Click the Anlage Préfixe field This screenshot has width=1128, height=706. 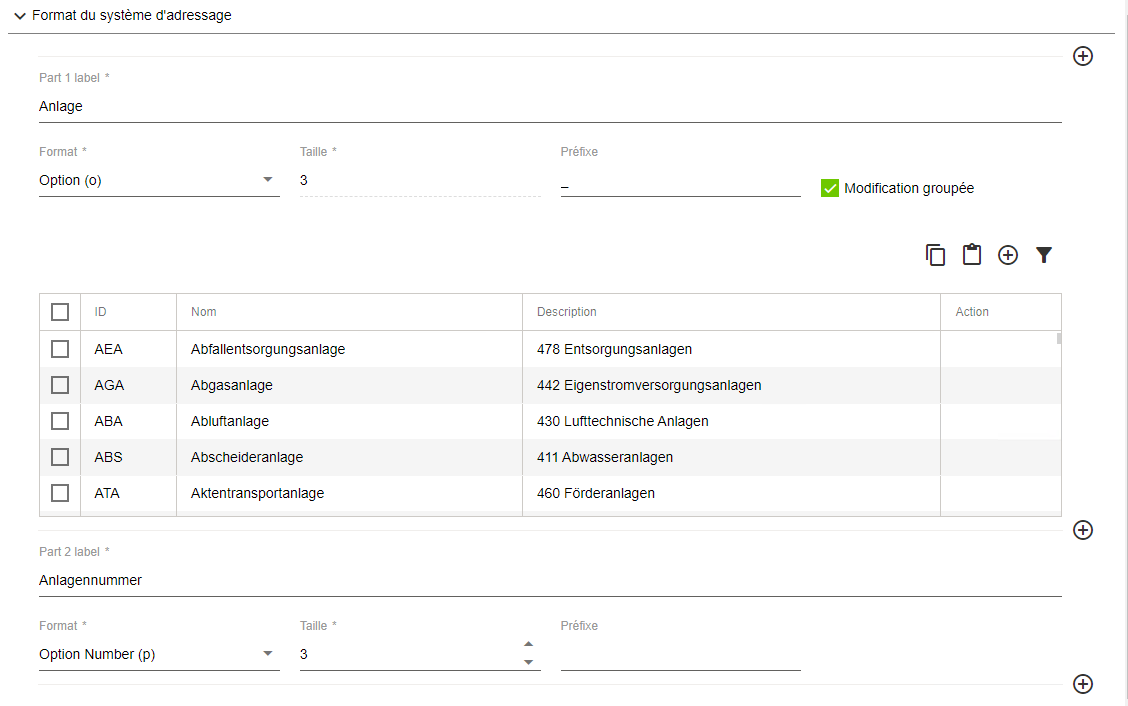point(681,183)
